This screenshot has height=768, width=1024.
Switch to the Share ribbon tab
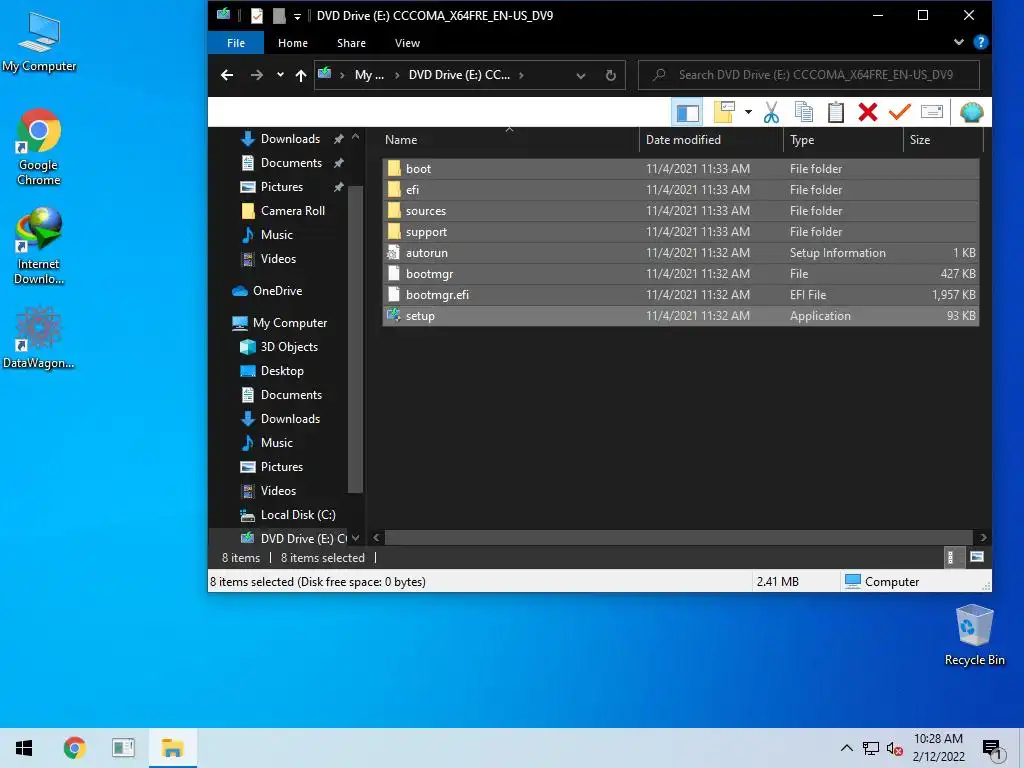351,43
